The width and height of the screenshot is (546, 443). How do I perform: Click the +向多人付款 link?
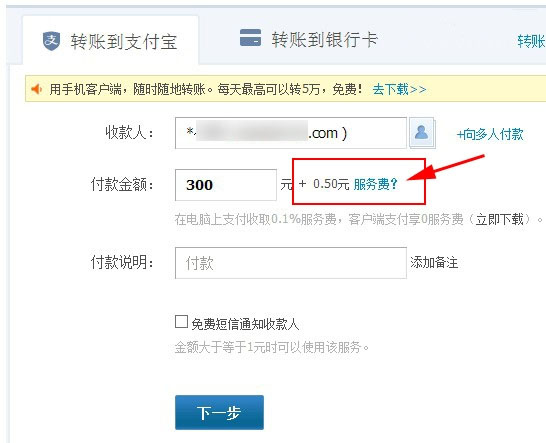point(490,134)
